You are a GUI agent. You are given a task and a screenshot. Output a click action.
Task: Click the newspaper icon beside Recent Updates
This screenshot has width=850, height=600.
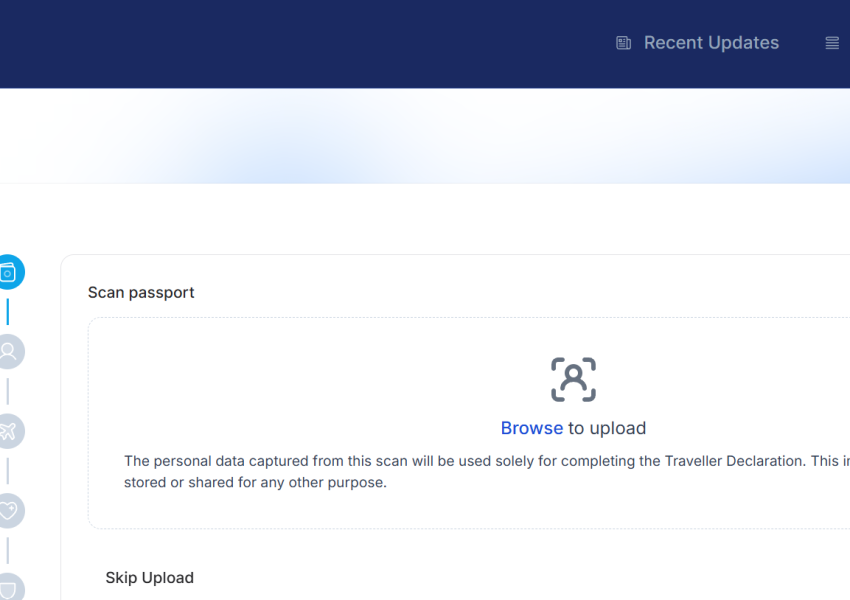tap(624, 43)
